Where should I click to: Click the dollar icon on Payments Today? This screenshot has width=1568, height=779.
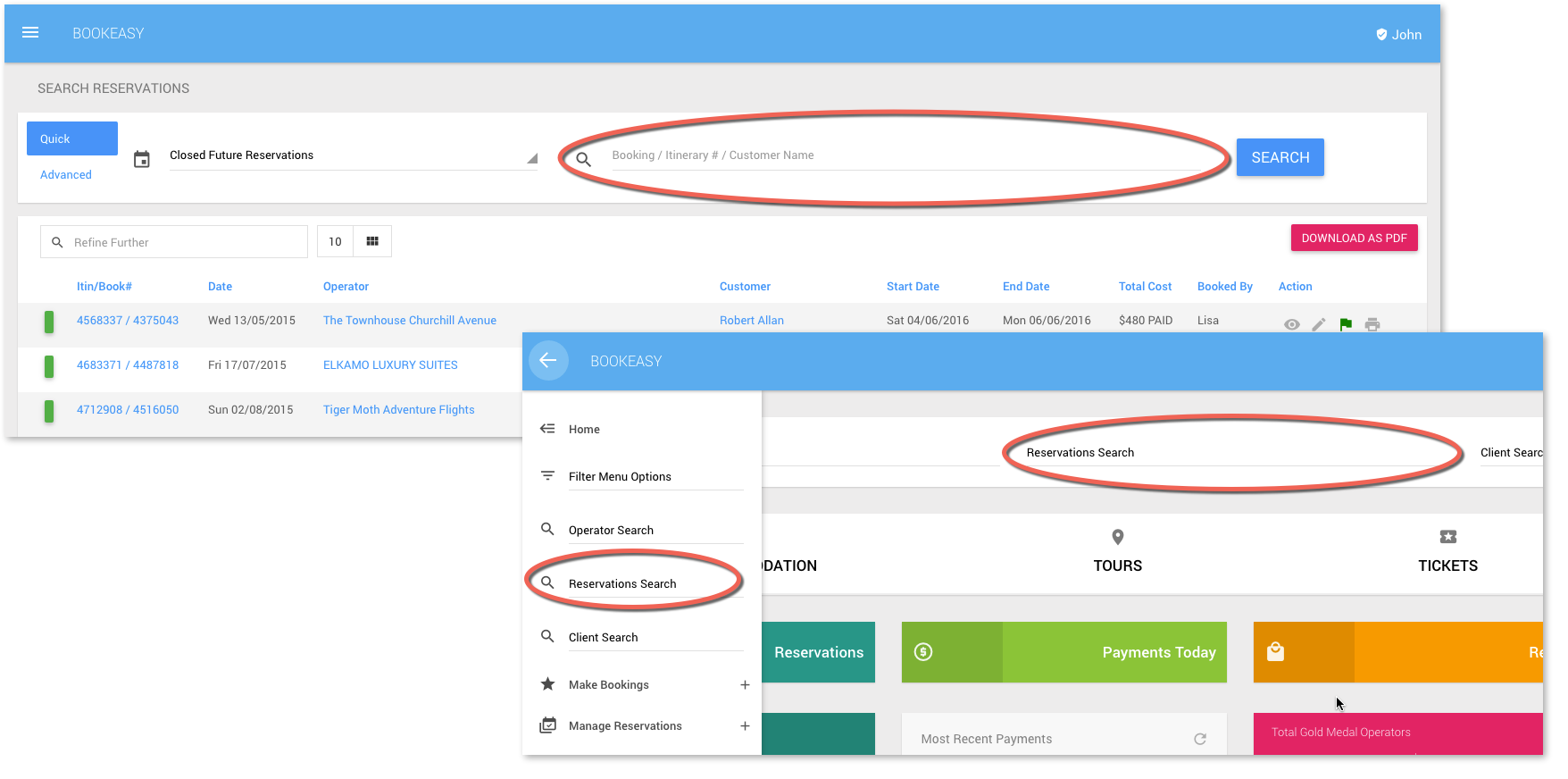923,652
